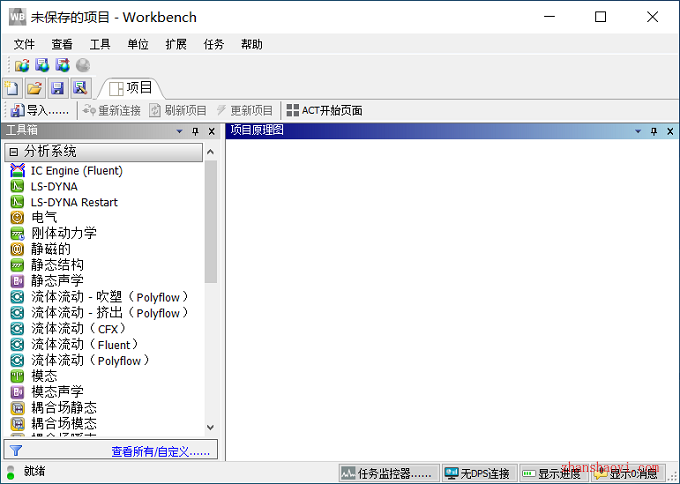Pin the 工具箱 panel
The width and height of the screenshot is (680, 484).
195,131
